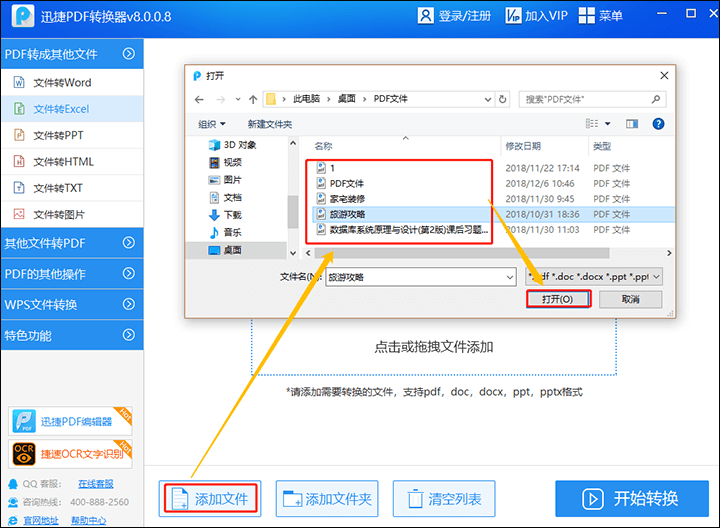
Task: Sort by 修改日期 column header
Action: pyautogui.click(x=523, y=146)
